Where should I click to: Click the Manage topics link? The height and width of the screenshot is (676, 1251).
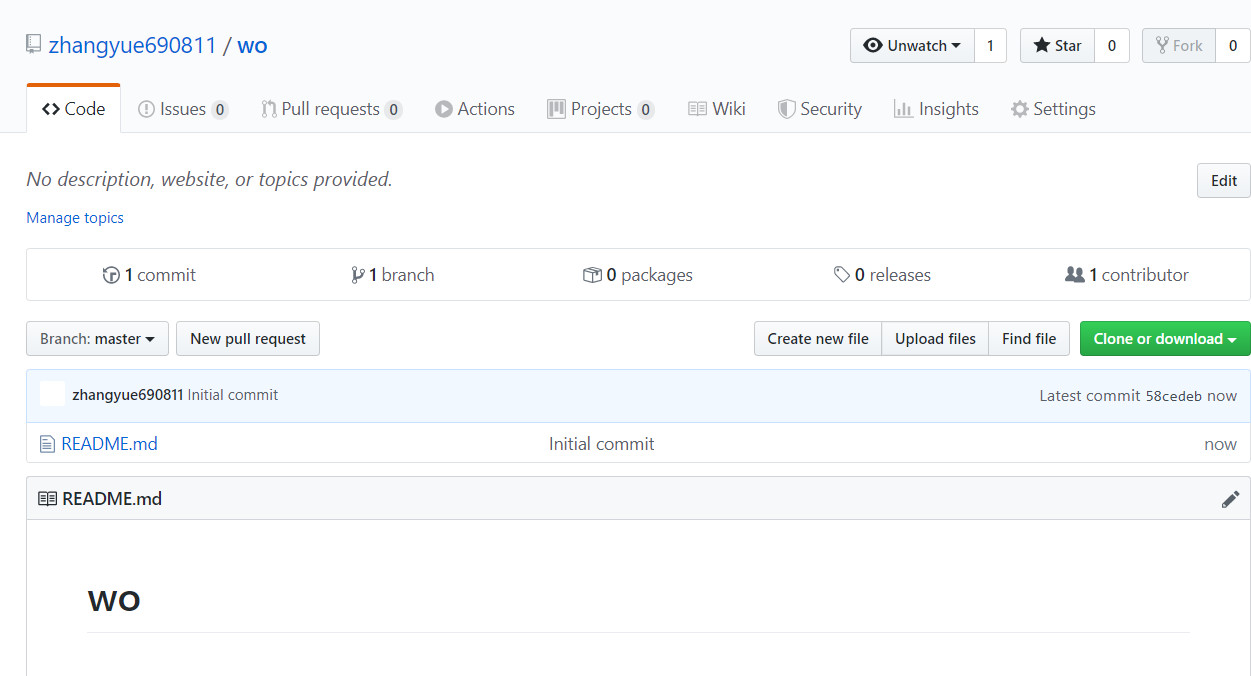pos(75,217)
